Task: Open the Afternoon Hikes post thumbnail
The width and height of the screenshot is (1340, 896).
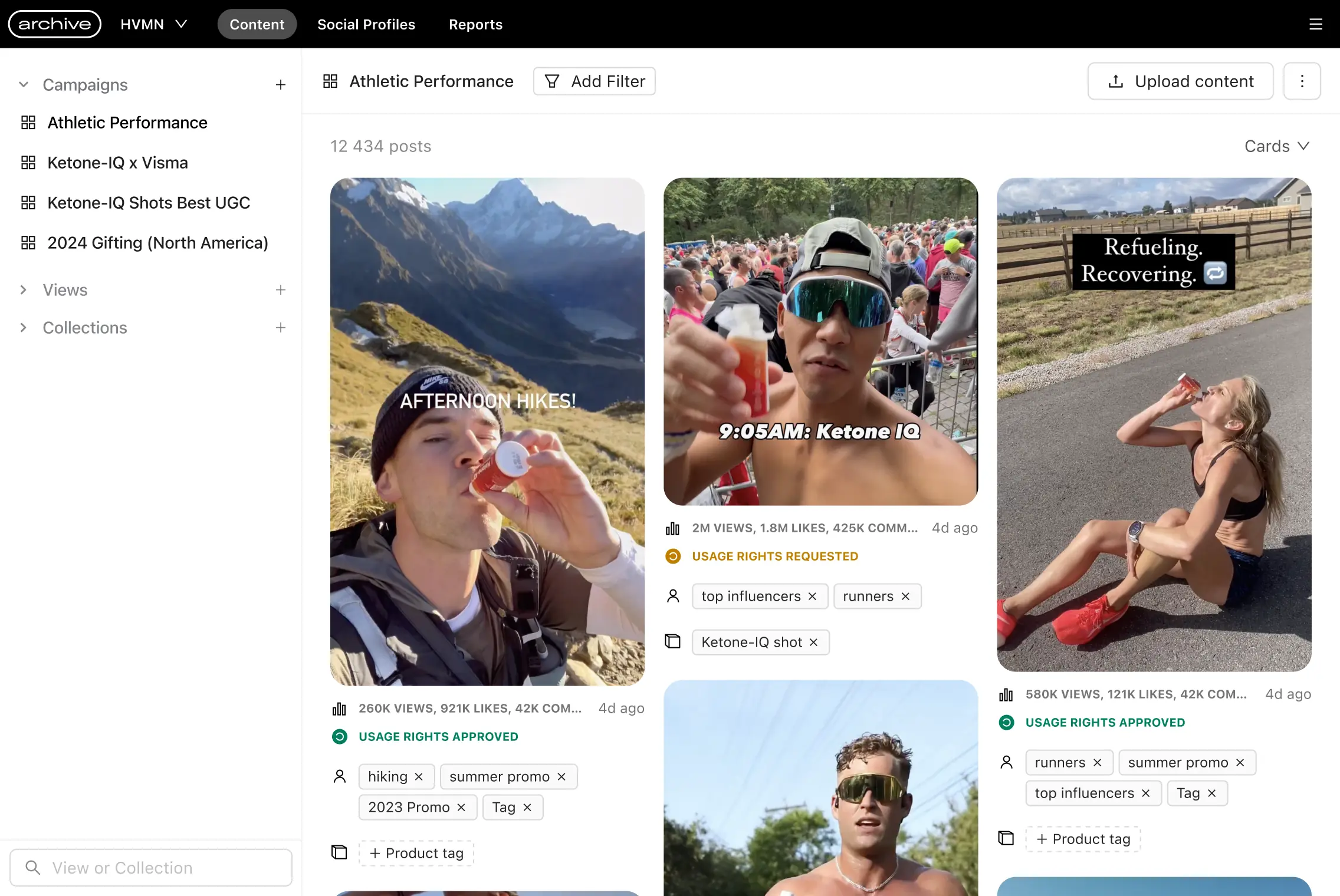Action: (x=487, y=431)
